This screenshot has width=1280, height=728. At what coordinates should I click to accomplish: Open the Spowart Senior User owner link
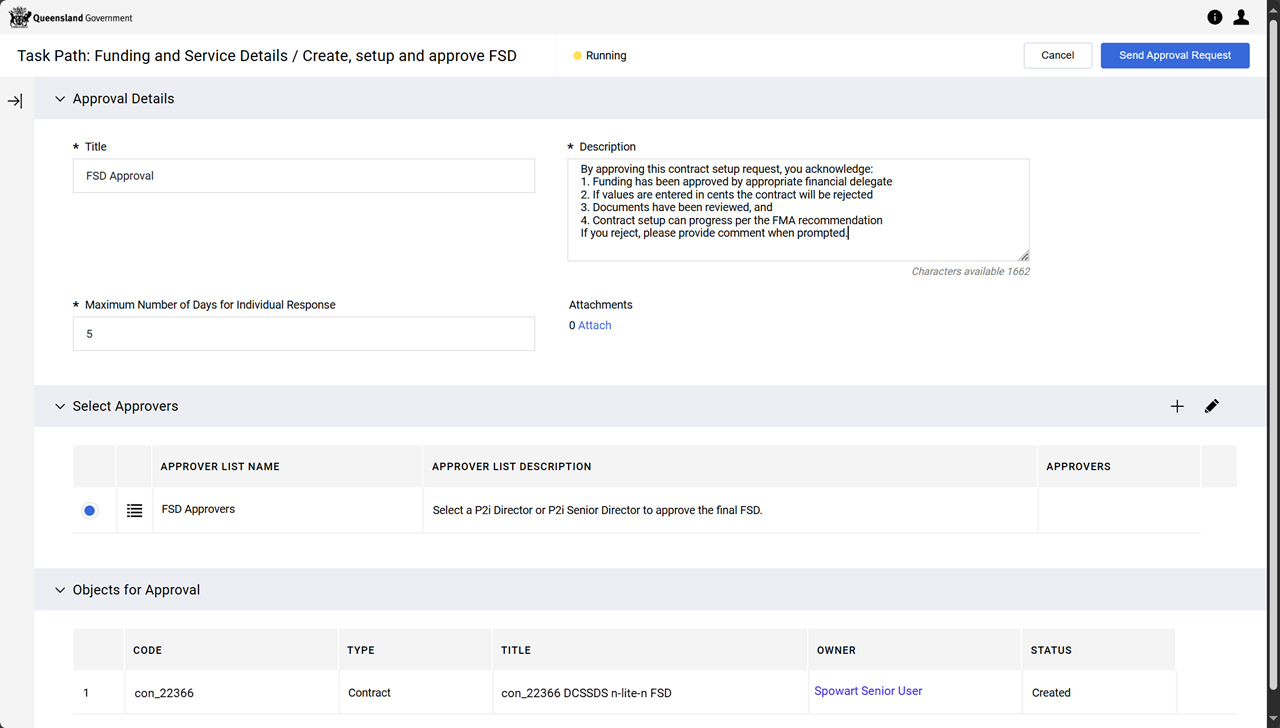868,691
